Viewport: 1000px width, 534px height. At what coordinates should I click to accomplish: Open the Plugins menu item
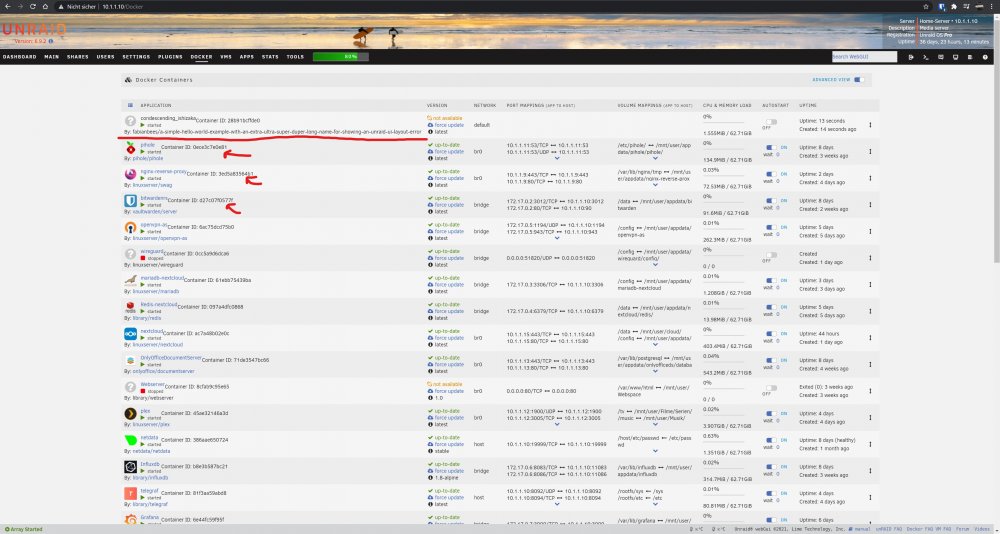[170, 57]
